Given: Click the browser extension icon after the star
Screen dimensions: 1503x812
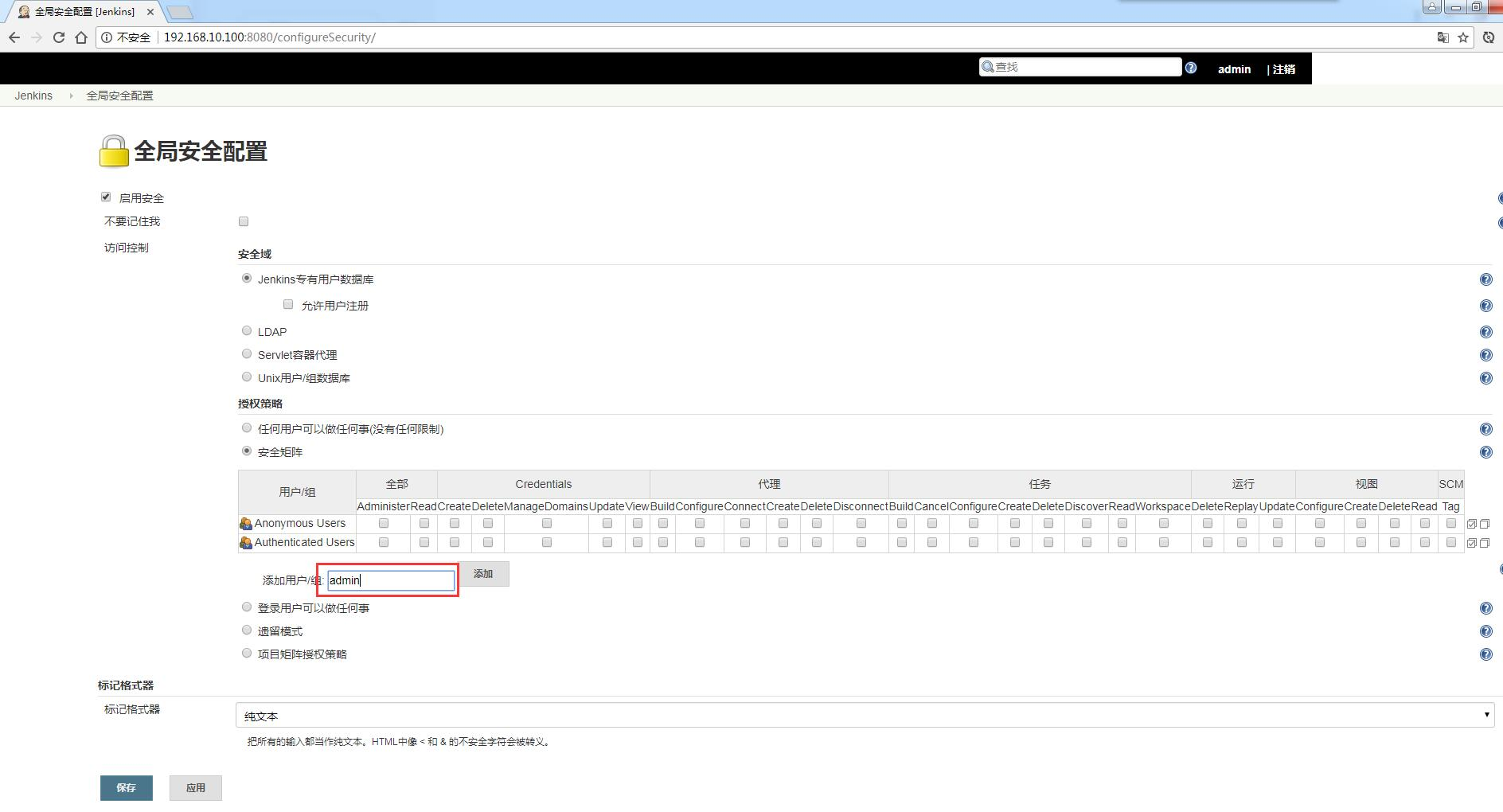Looking at the screenshot, I should point(1489,37).
